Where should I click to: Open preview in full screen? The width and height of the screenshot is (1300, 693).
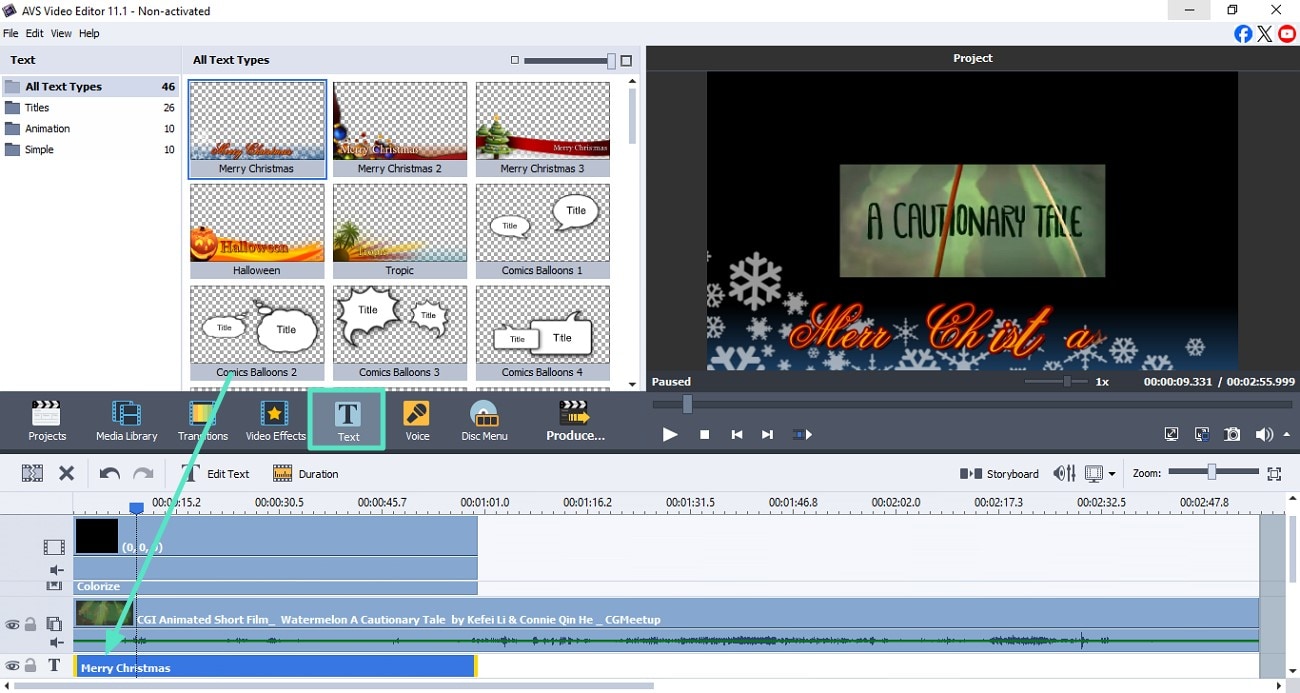click(1171, 434)
